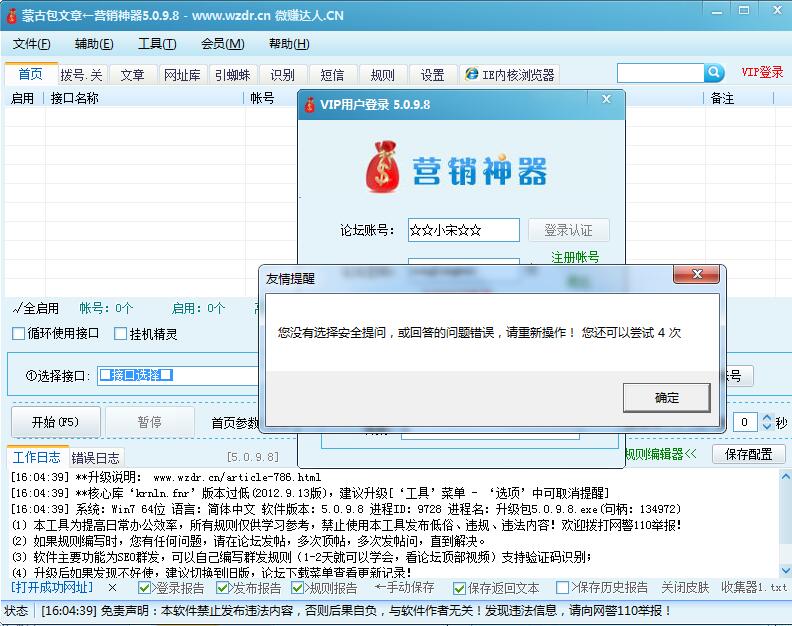Uncheck the 登录报告 checkbox
This screenshot has width=792, height=626.
[x=144, y=588]
